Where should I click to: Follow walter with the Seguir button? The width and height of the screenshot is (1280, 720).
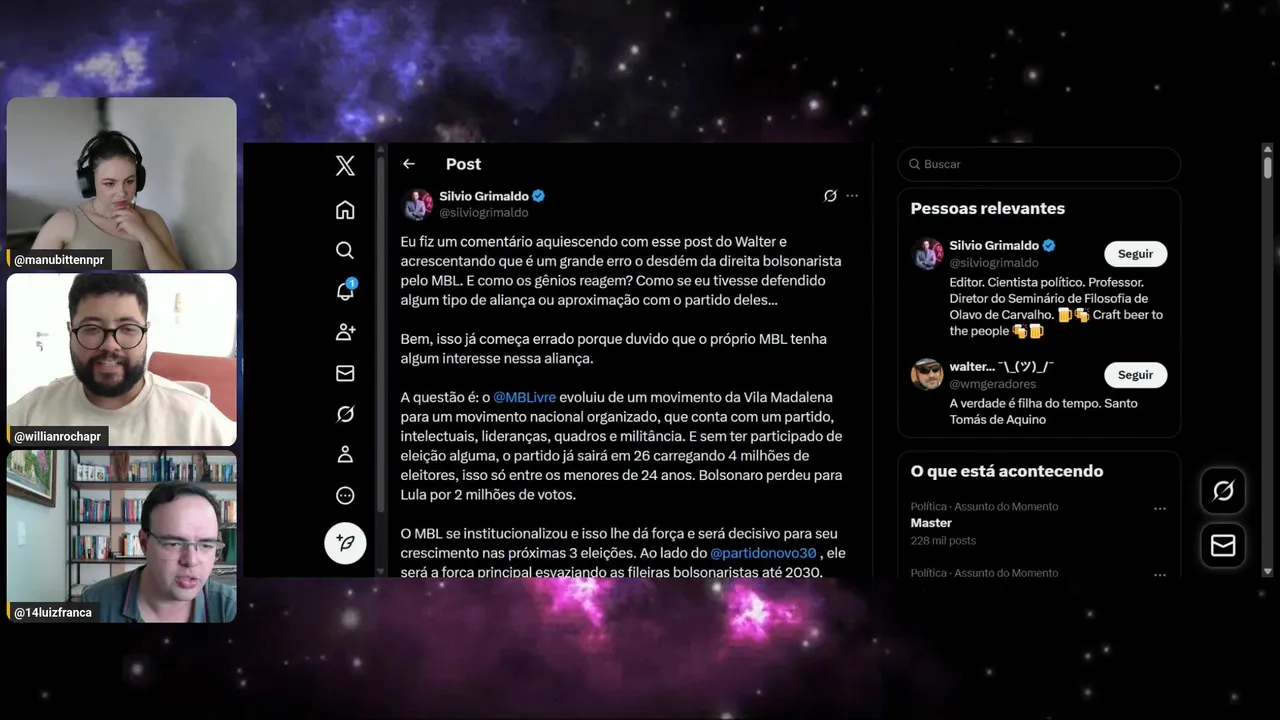tap(1135, 375)
